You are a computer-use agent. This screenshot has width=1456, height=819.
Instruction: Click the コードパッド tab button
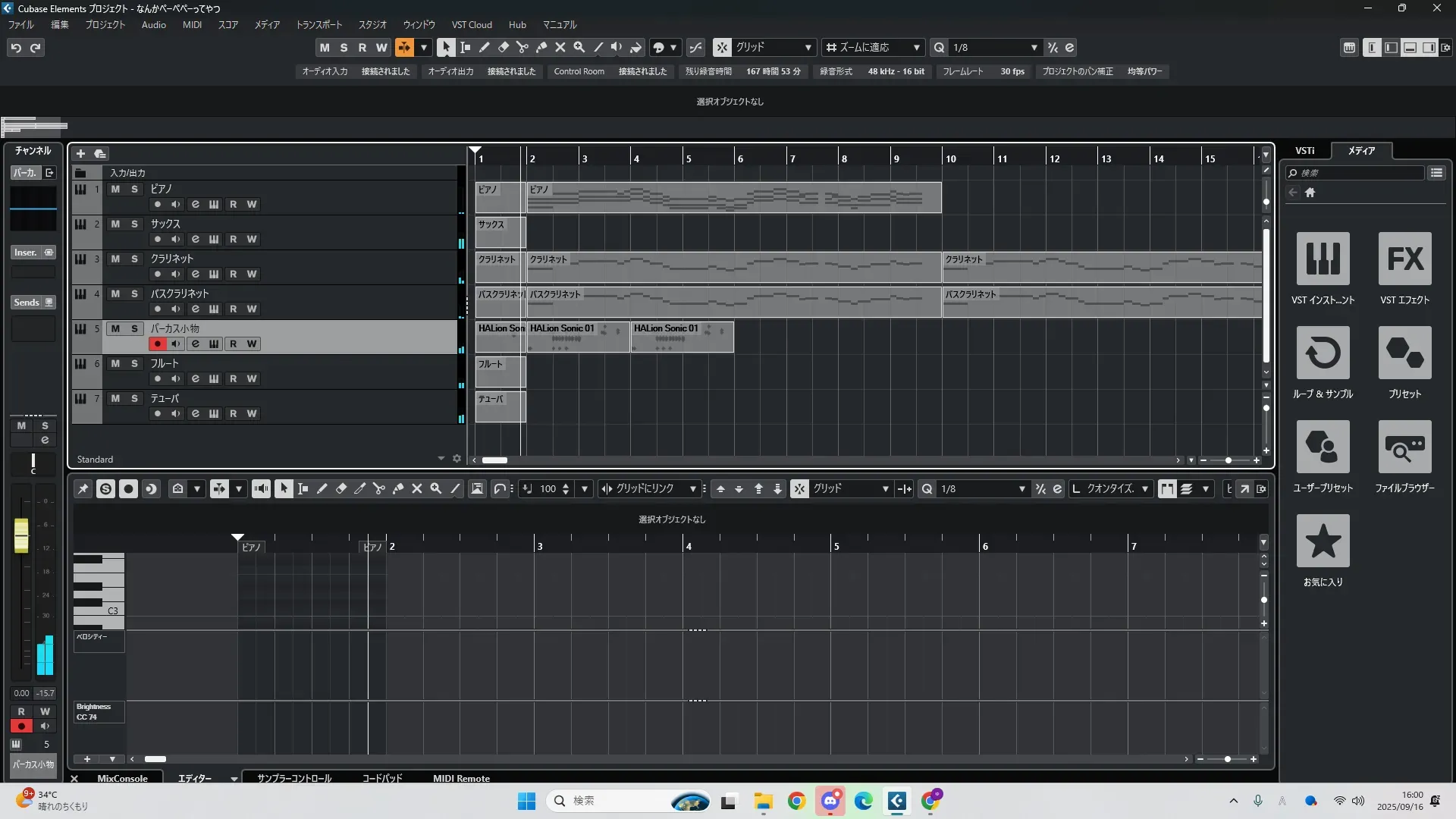pos(381,778)
